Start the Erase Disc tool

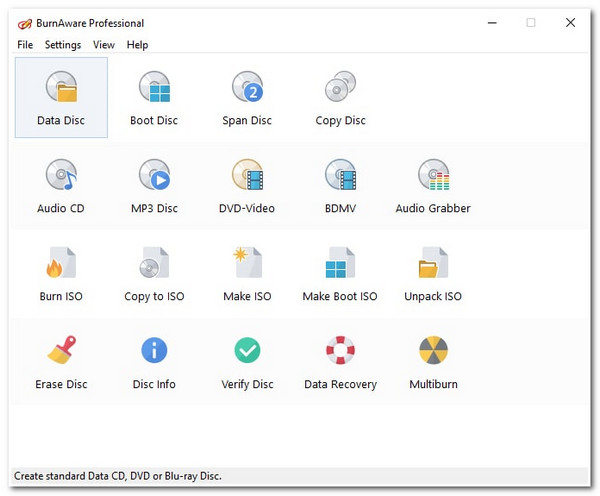coord(61,362)
